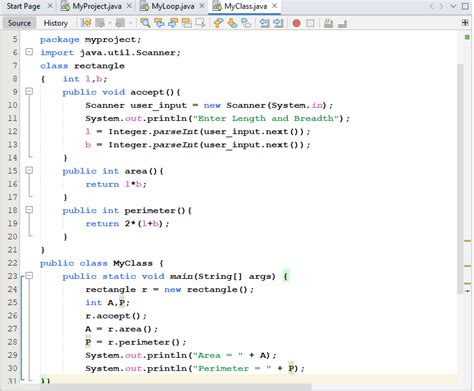474x391 pixels.
Task: Shift Line Left toolbar icon
Action: (x=264, y=23)
